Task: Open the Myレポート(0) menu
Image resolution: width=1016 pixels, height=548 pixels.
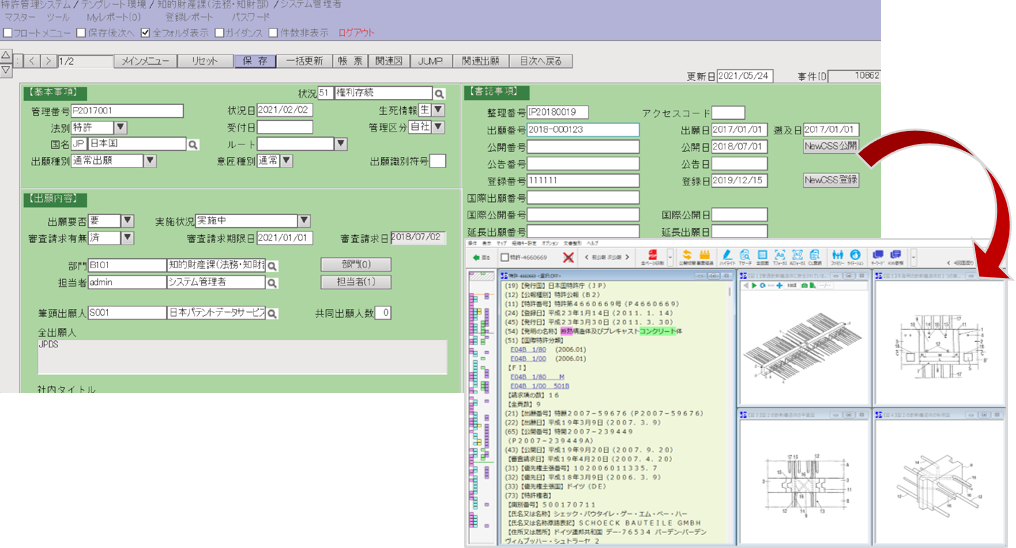Action: point(113,17)
